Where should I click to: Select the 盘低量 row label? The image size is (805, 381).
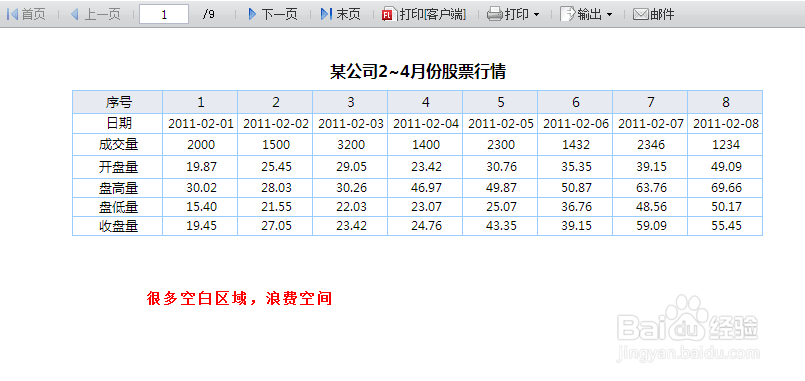(x=118, y=207)
